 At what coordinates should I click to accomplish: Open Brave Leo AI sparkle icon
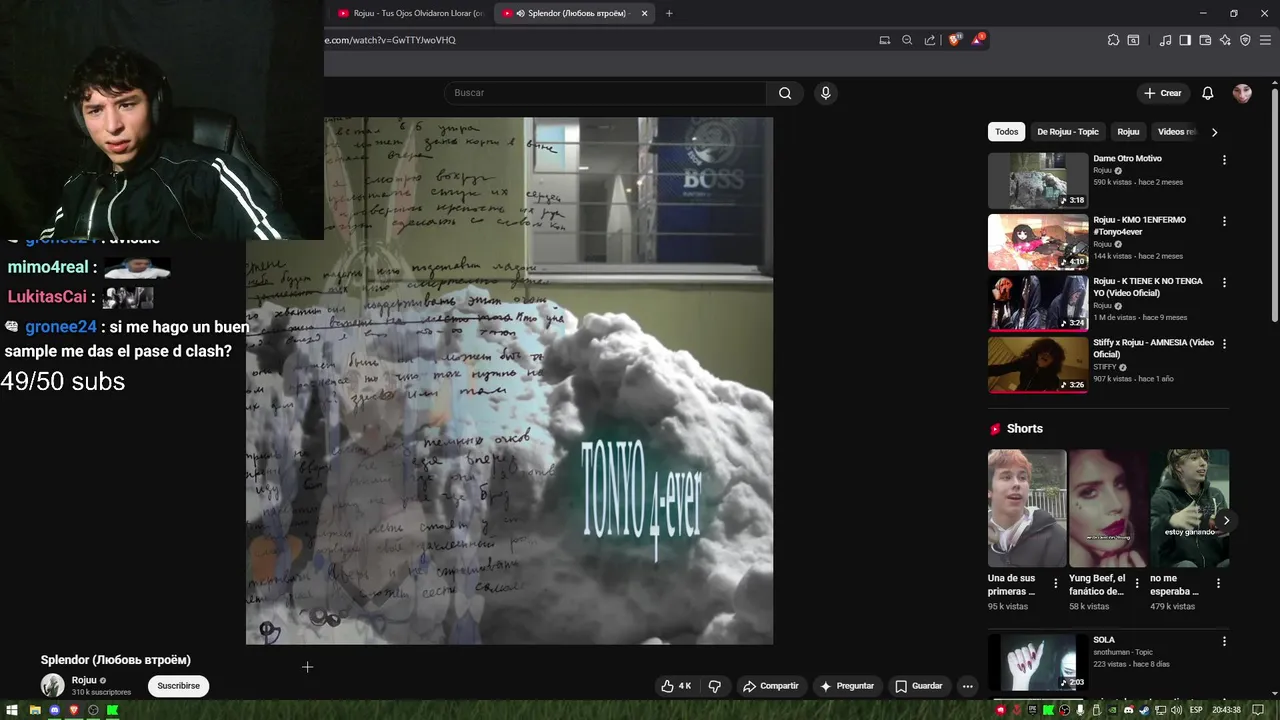(x=1225, y=40)
